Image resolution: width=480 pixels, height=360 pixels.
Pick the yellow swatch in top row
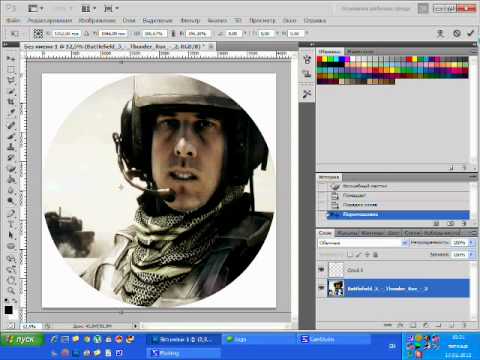click(324, 59)
